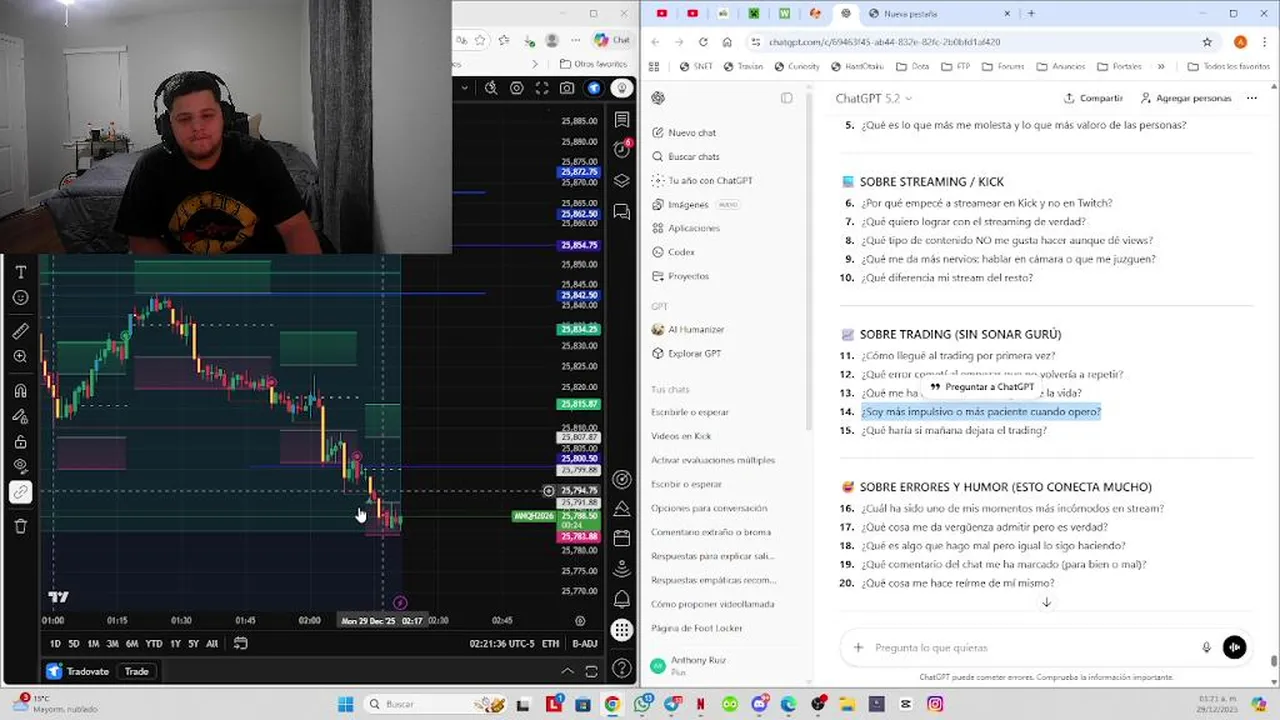Toggle the highlighted link drawings icon

point(20,492)
